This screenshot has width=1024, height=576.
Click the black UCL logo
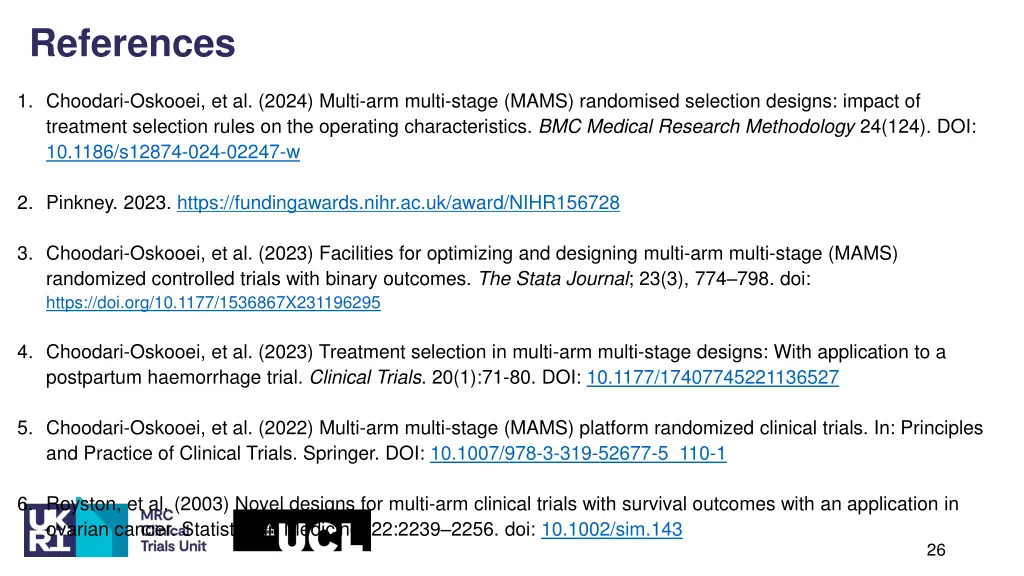point(302,530)
